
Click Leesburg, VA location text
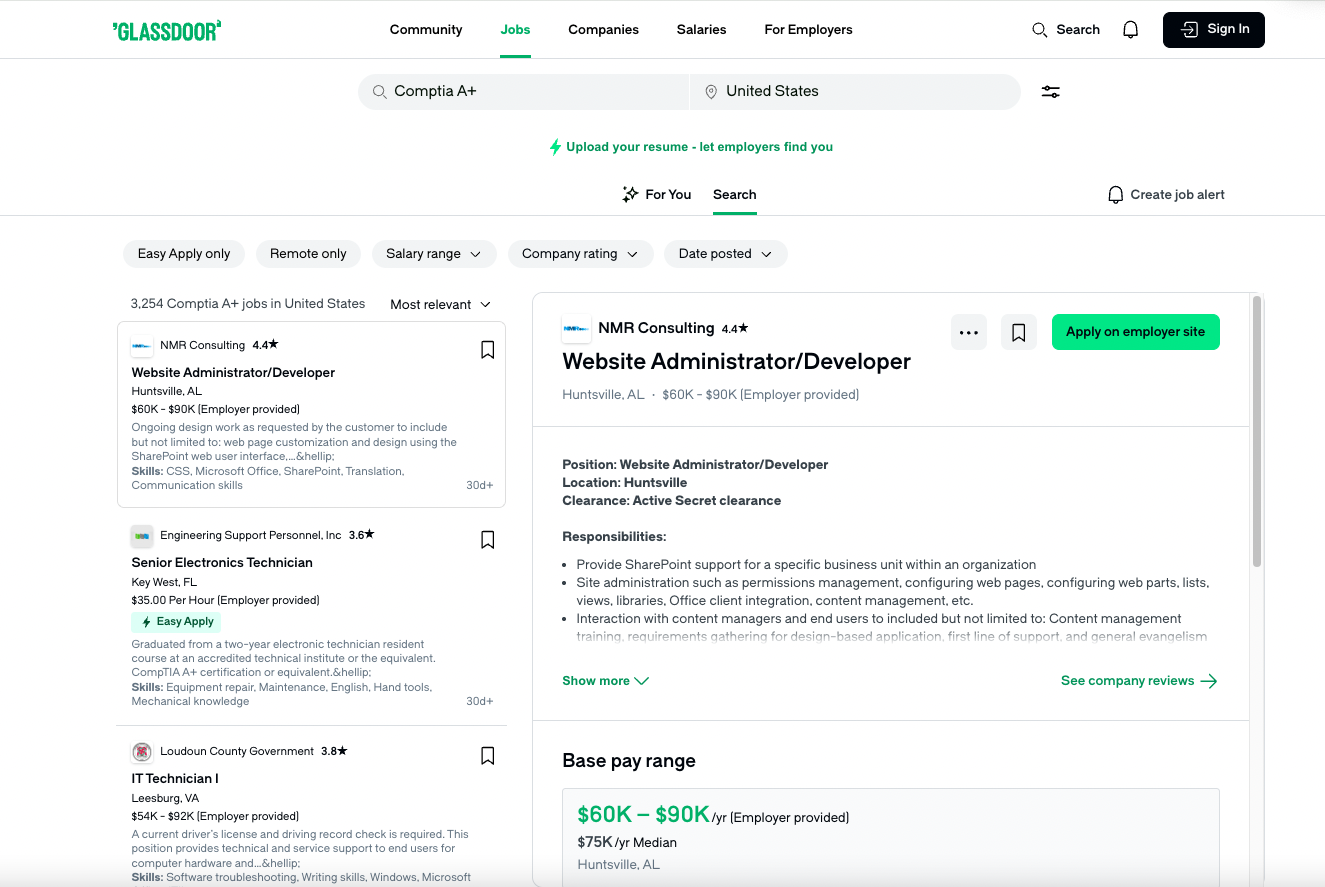pyautogui.click(x=165, y=798)
